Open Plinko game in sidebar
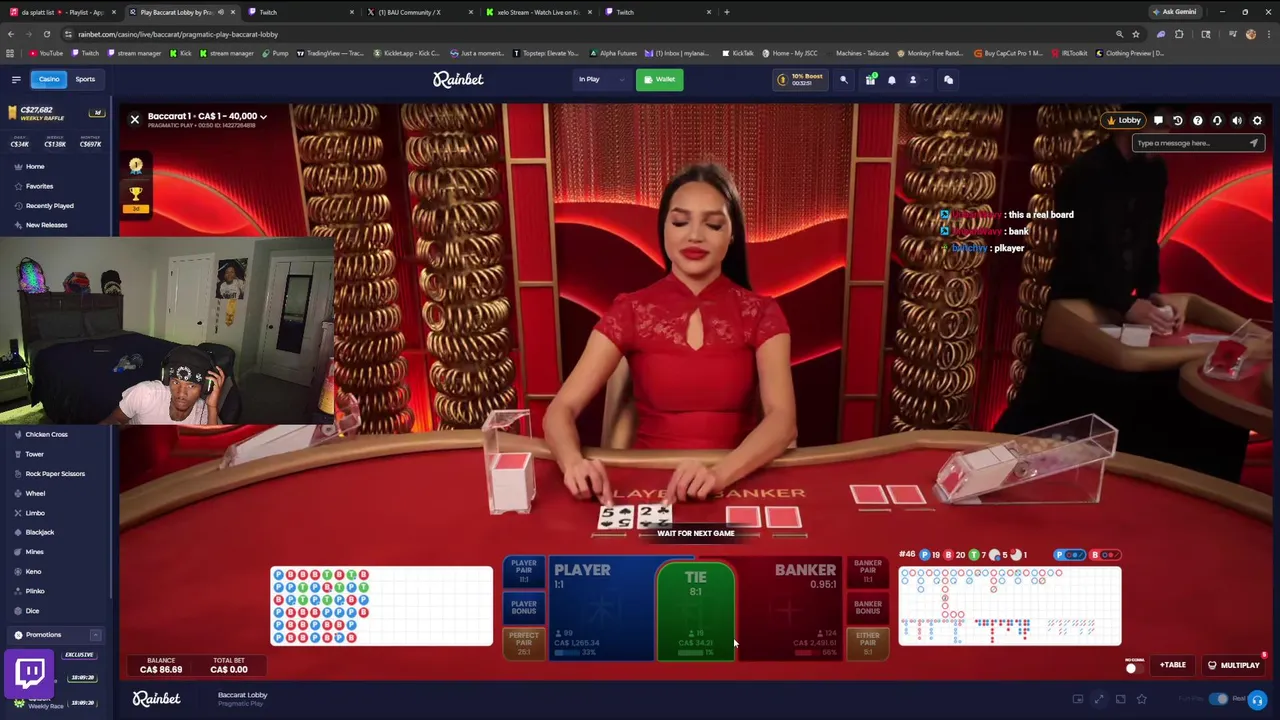 coord(34,591)
